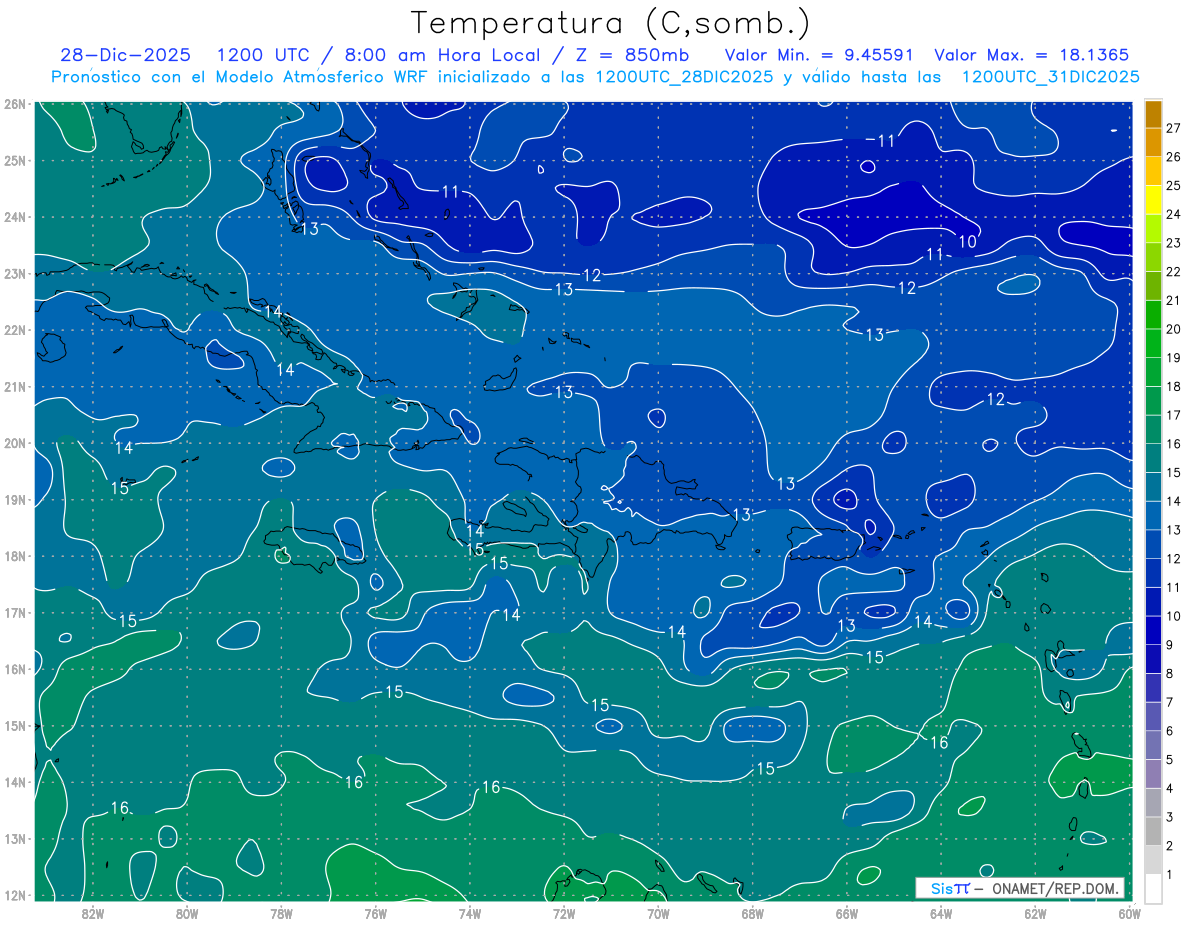Click the bright yellow swatch in the color legend
The height and width of the screenshot is (927, 1200).
(1154, 200)
